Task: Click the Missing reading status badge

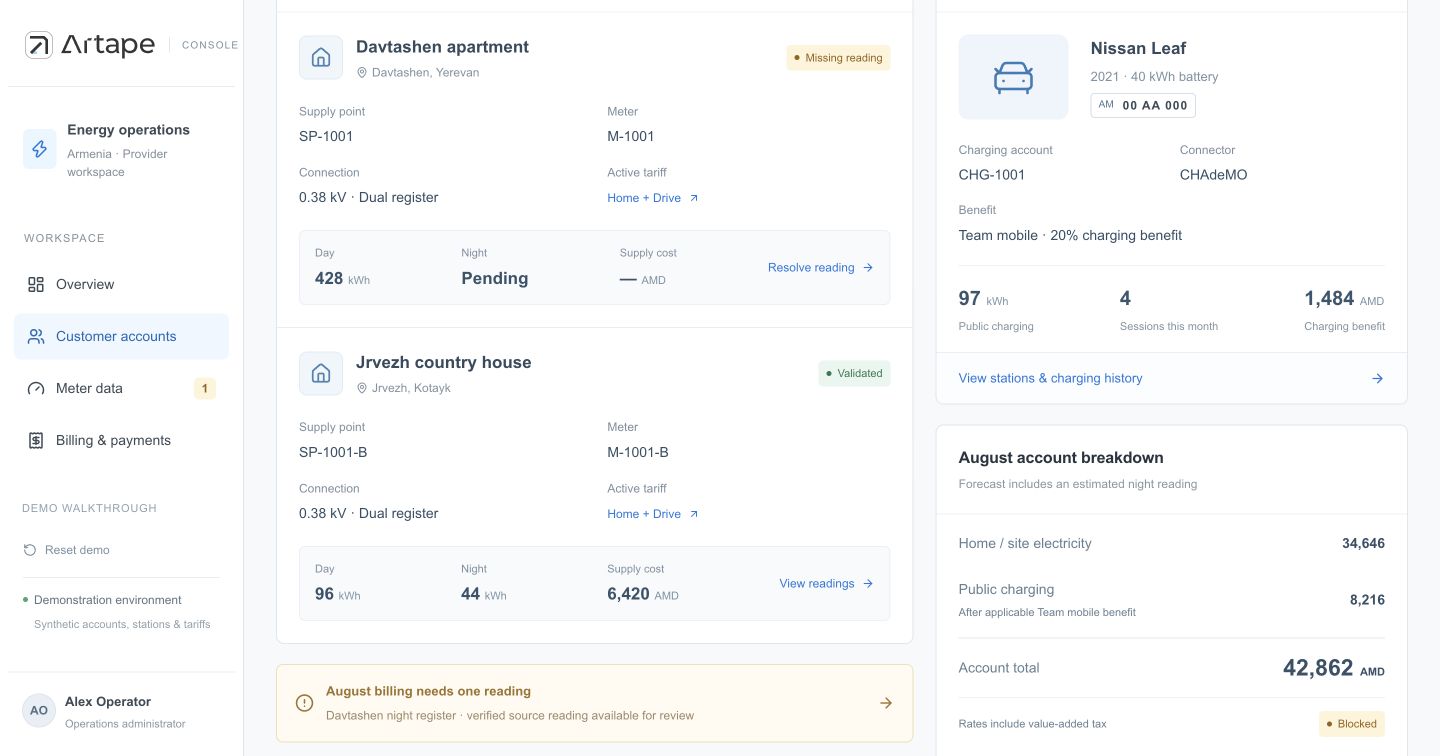Action: click(838, 58)
